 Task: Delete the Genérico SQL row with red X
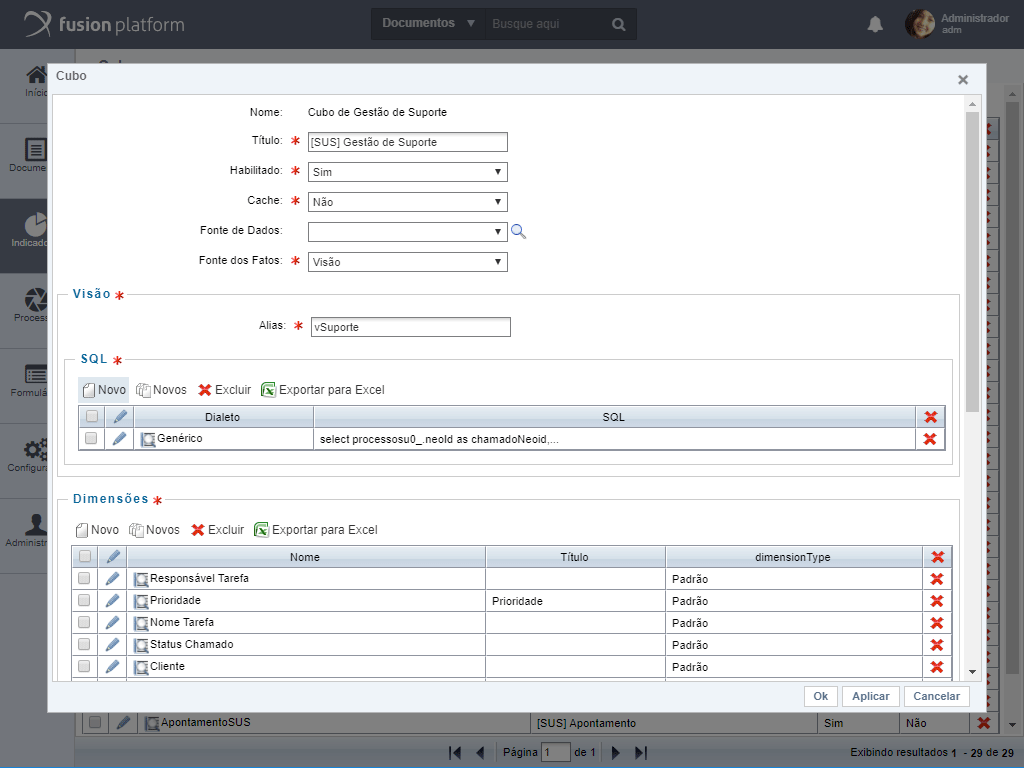click(x=930, y=439)
